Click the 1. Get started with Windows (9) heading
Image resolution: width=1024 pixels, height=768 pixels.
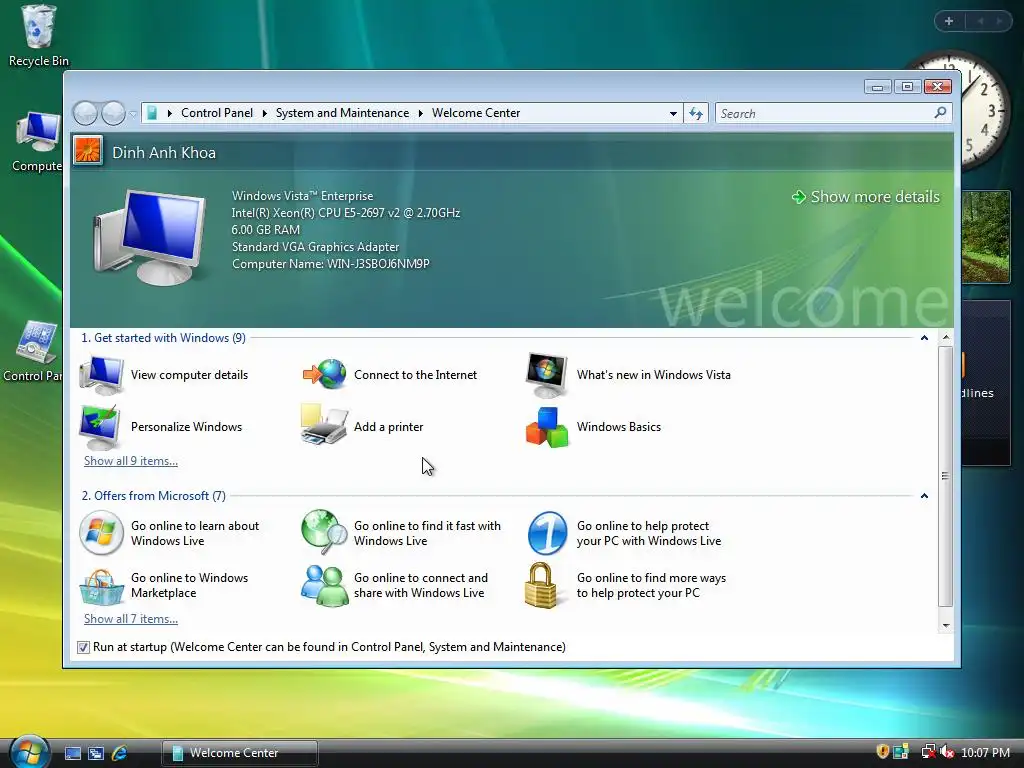tap(163, 338)
